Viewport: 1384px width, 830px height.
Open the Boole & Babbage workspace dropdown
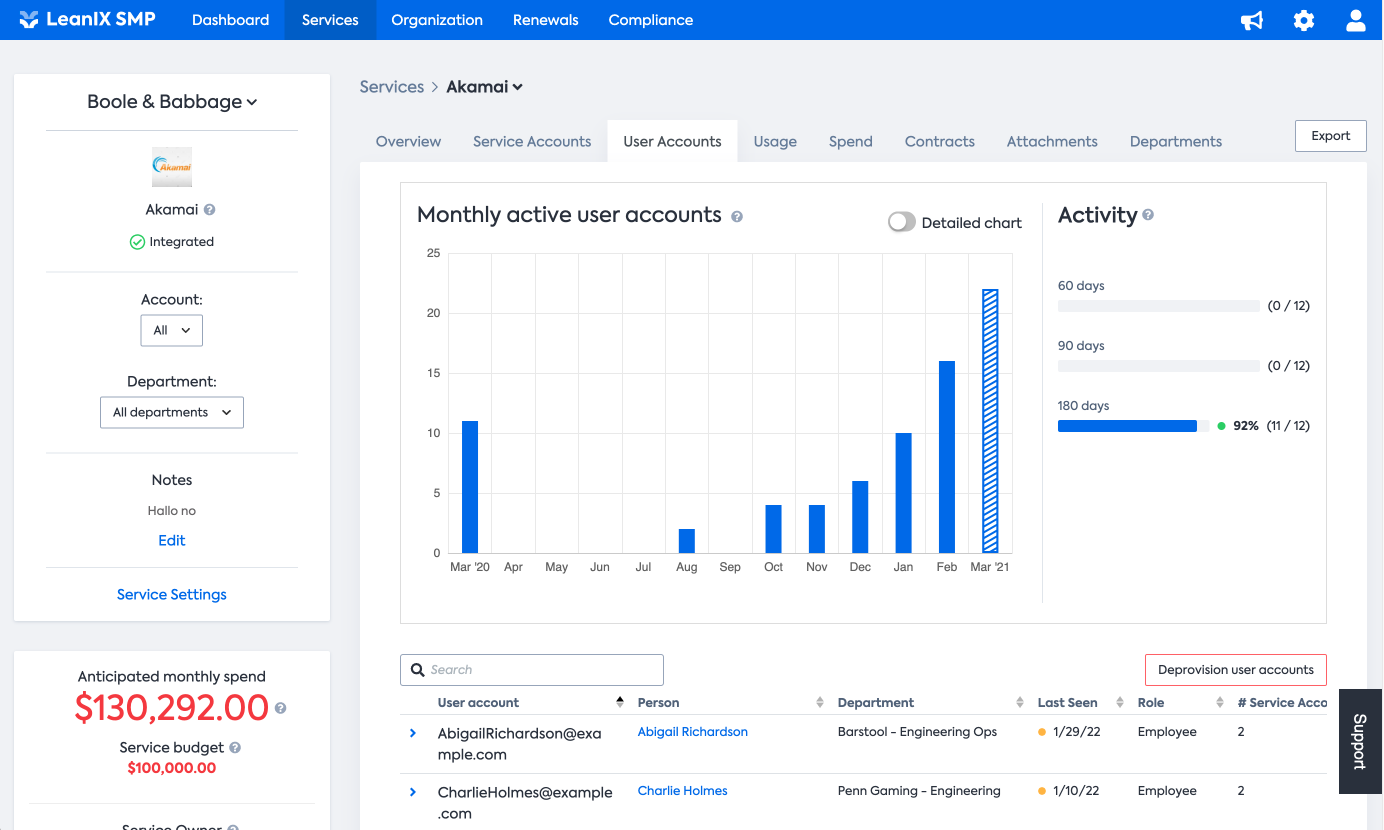pyautogui.click(x=172, y=101)
